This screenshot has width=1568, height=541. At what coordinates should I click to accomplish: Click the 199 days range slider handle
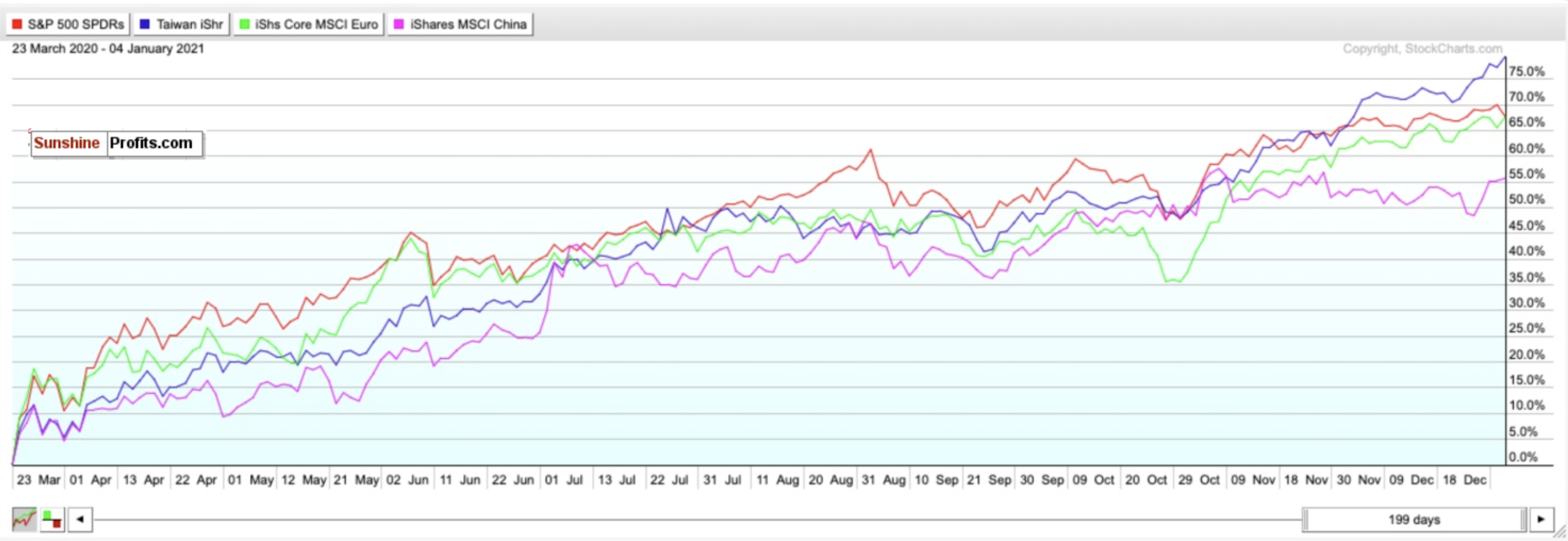pyautogui.click(x=1414, y=520)
